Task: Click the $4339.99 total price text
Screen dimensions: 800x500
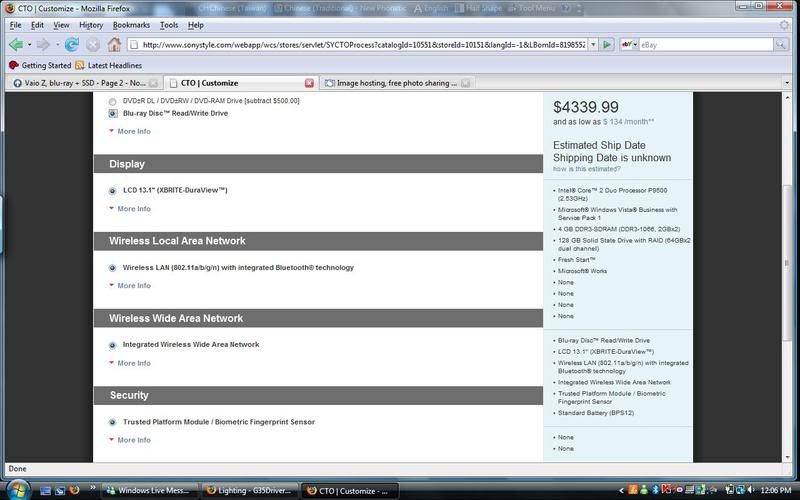Action: (586, 107)
